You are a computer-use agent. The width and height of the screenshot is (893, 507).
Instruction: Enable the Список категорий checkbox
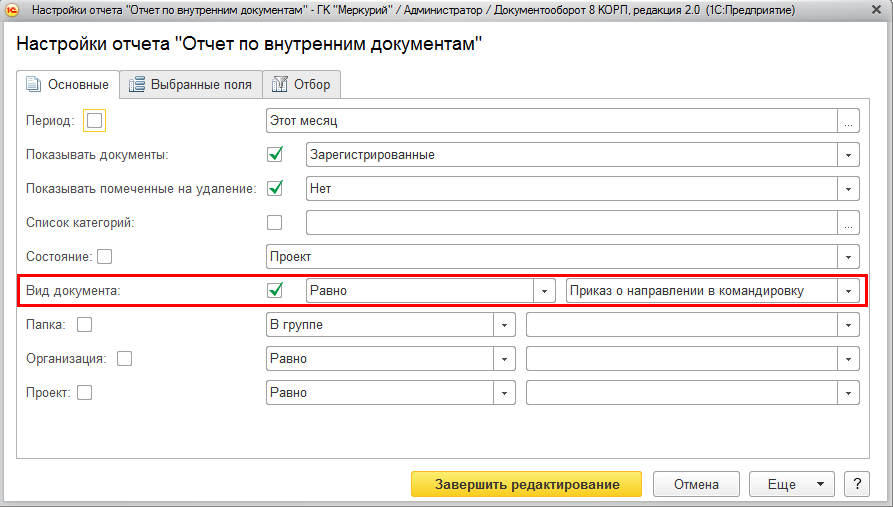(x=275, y=223)
